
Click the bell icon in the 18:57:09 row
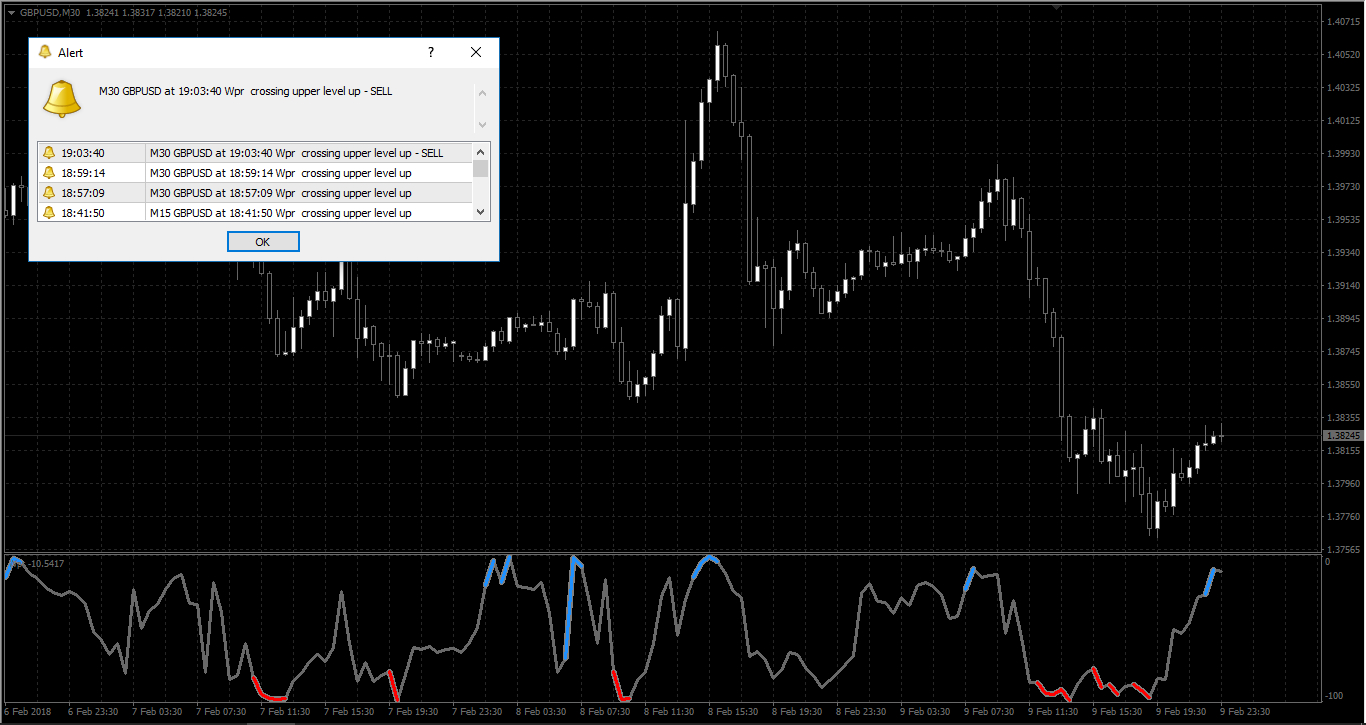pyautogui.click(x=49, y=193)
